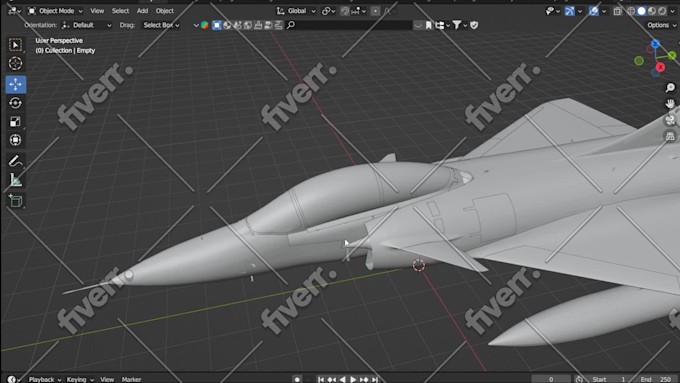The height and width of the screenshot is (383, 680).
Task: Switch to solid viewport shading
Action: [641, 11]
